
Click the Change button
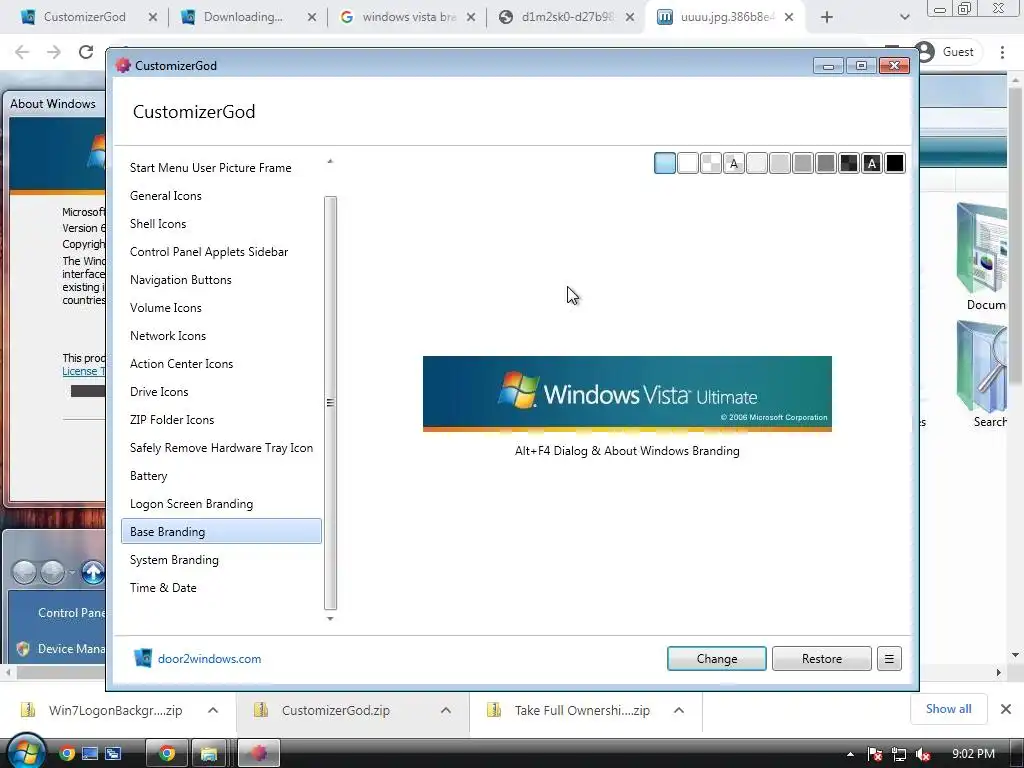tap(716, 659)
